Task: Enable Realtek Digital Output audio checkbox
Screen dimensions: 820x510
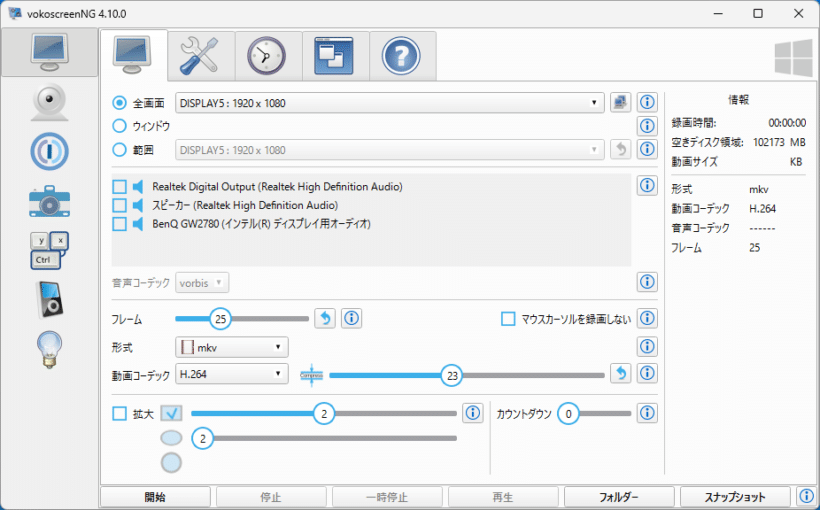Action: [119, 186]
